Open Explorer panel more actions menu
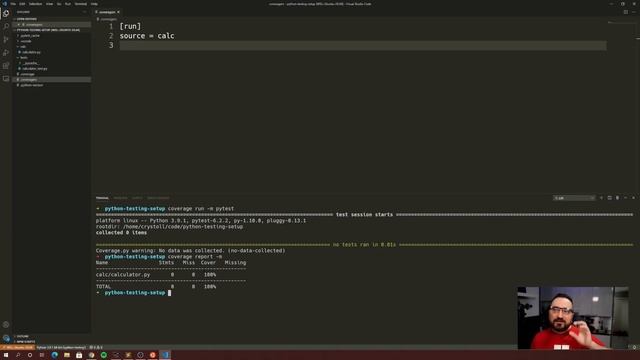The height and width of the screenshot is (360, 640). (84, 12)
